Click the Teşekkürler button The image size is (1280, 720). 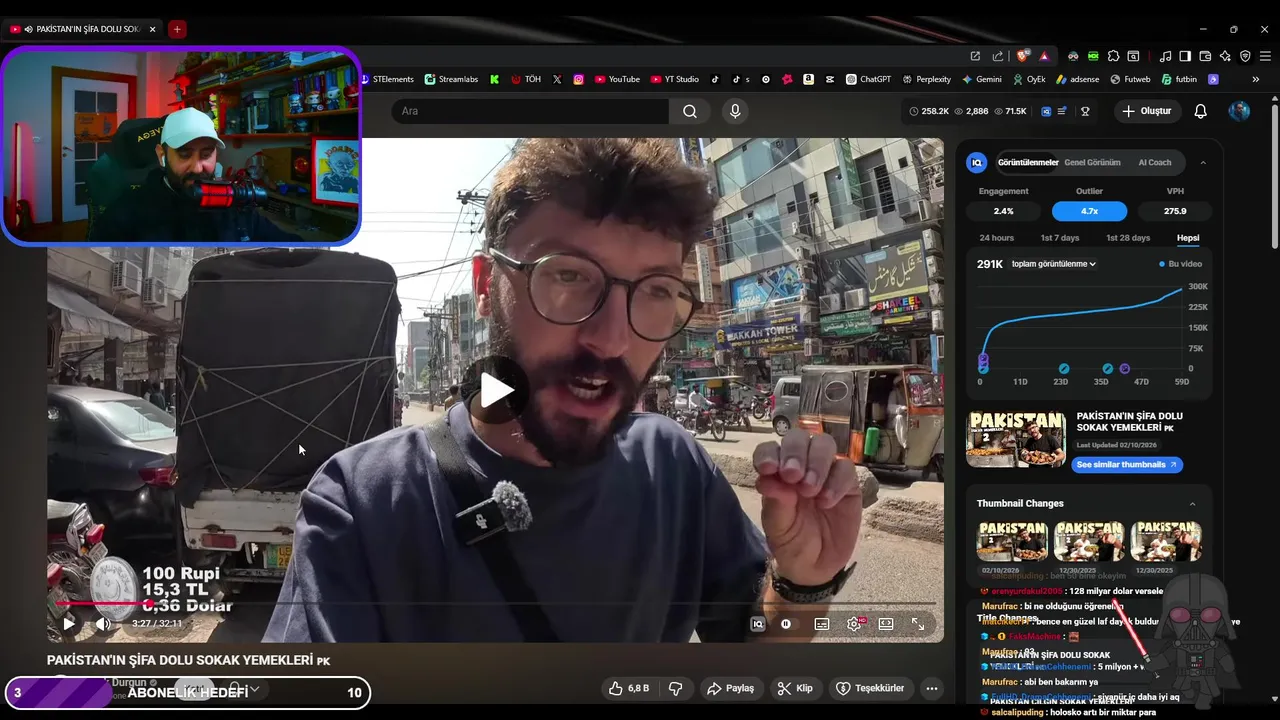[x=870, y=688]
